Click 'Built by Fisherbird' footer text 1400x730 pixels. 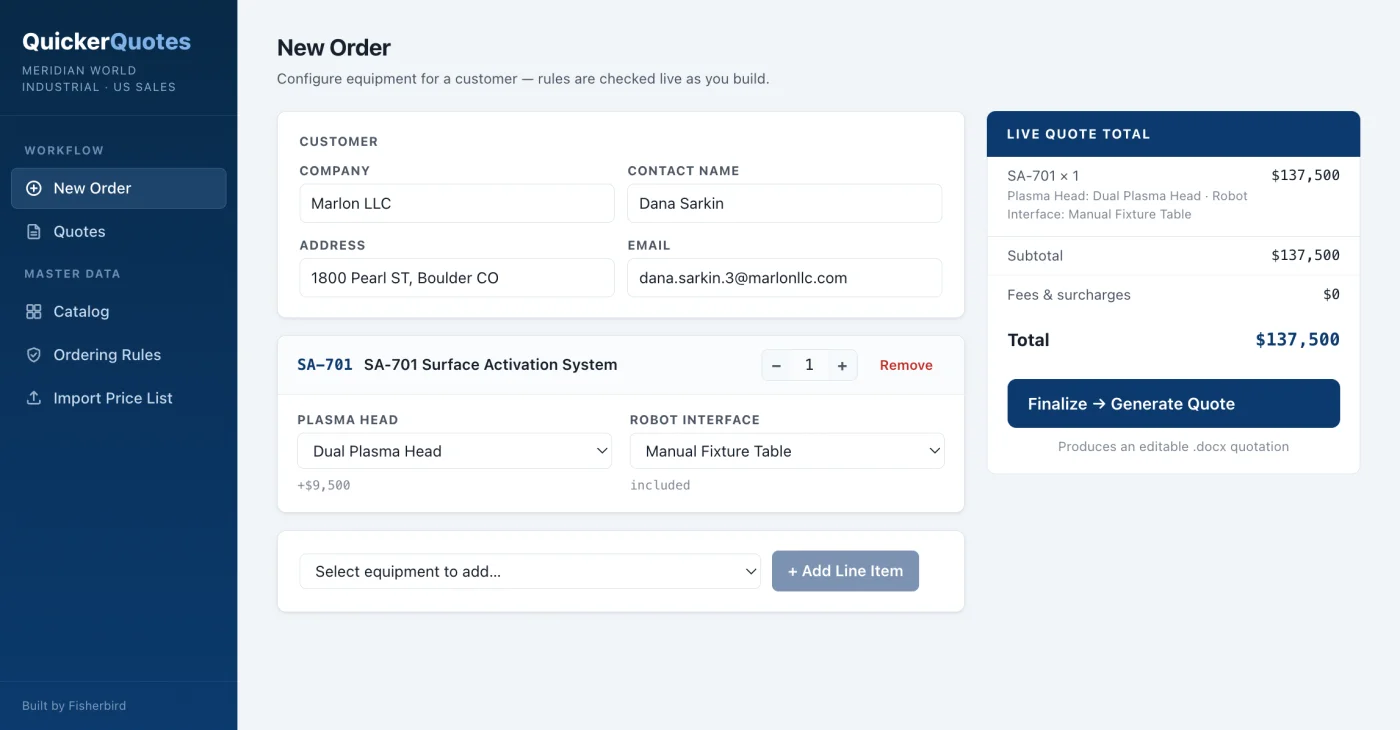[x=74, y=706]
